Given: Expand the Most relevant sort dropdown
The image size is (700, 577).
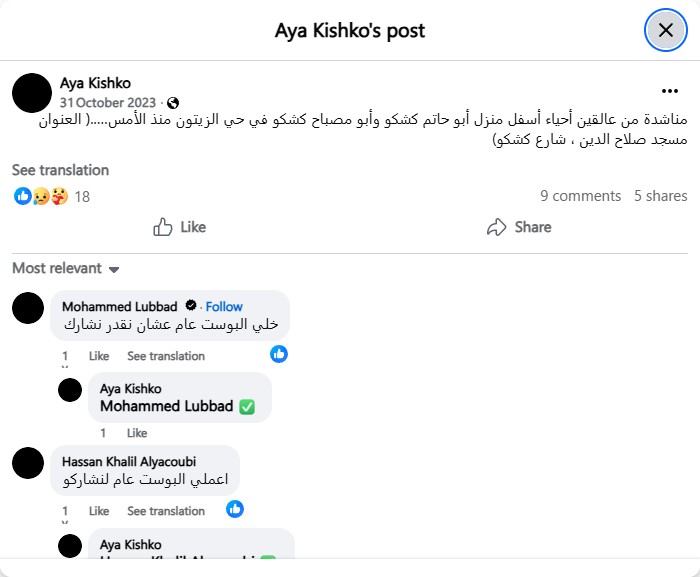Looking at the screenshot, I should point(66,268).
